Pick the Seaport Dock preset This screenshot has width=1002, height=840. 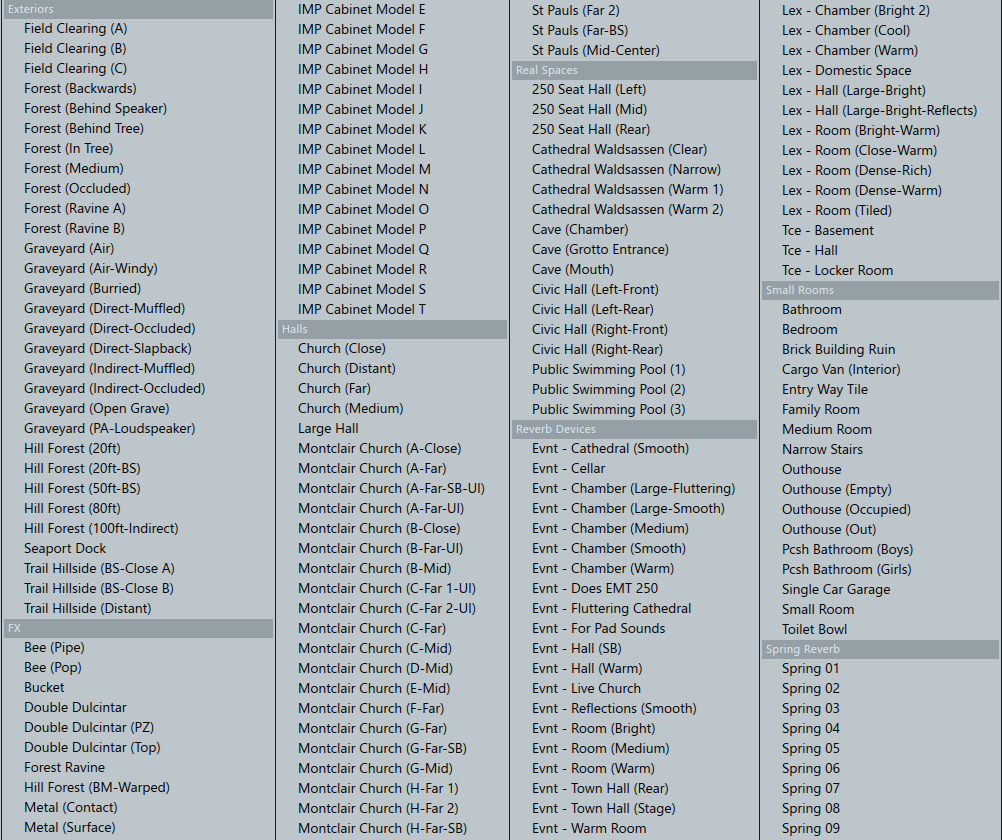pyautogui.click(x=65, y=549)
